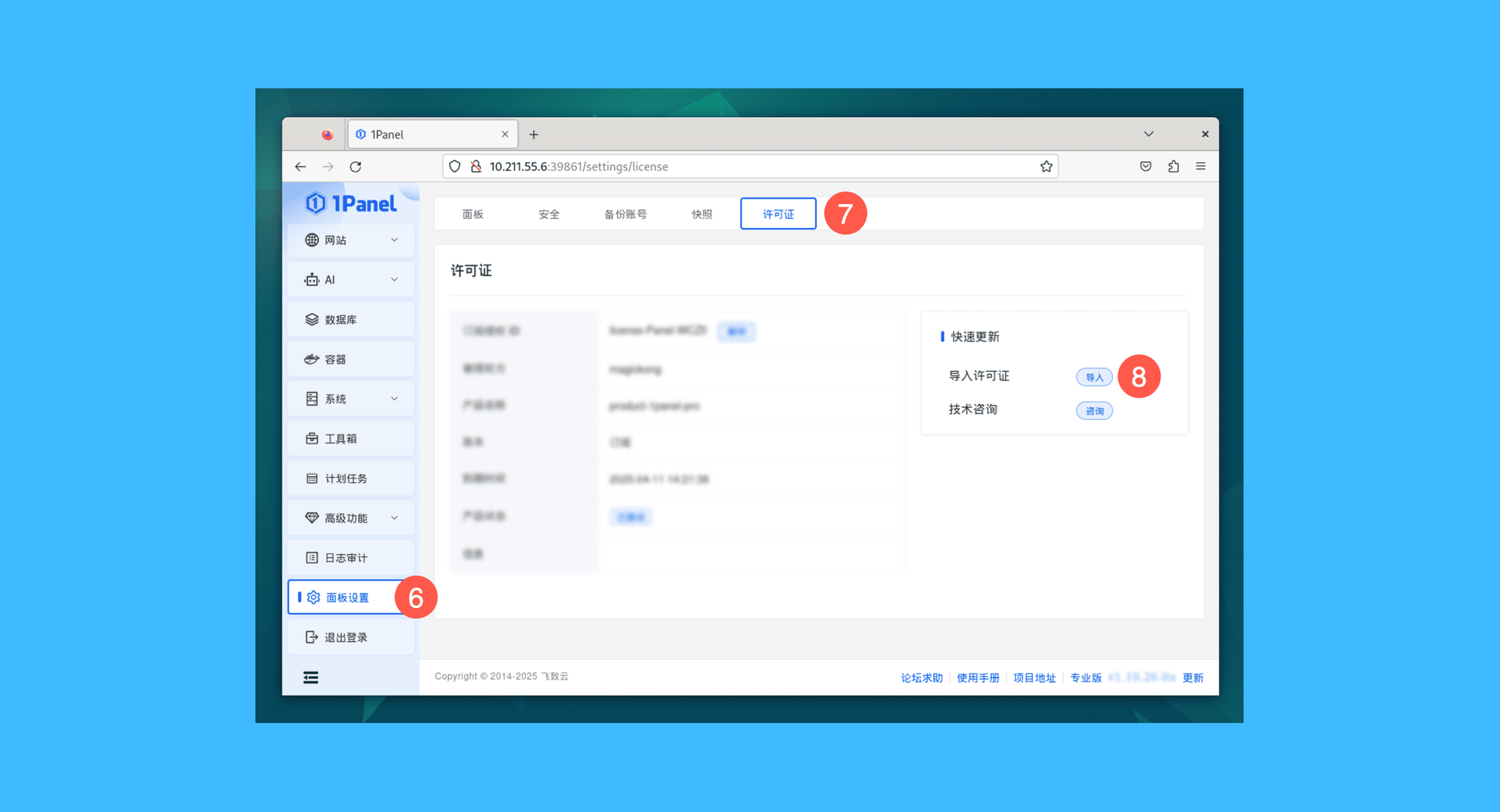Click the shield tracking protection icon
The width and height of the screenshot is (1500, 812).
(x=454, y=166)
